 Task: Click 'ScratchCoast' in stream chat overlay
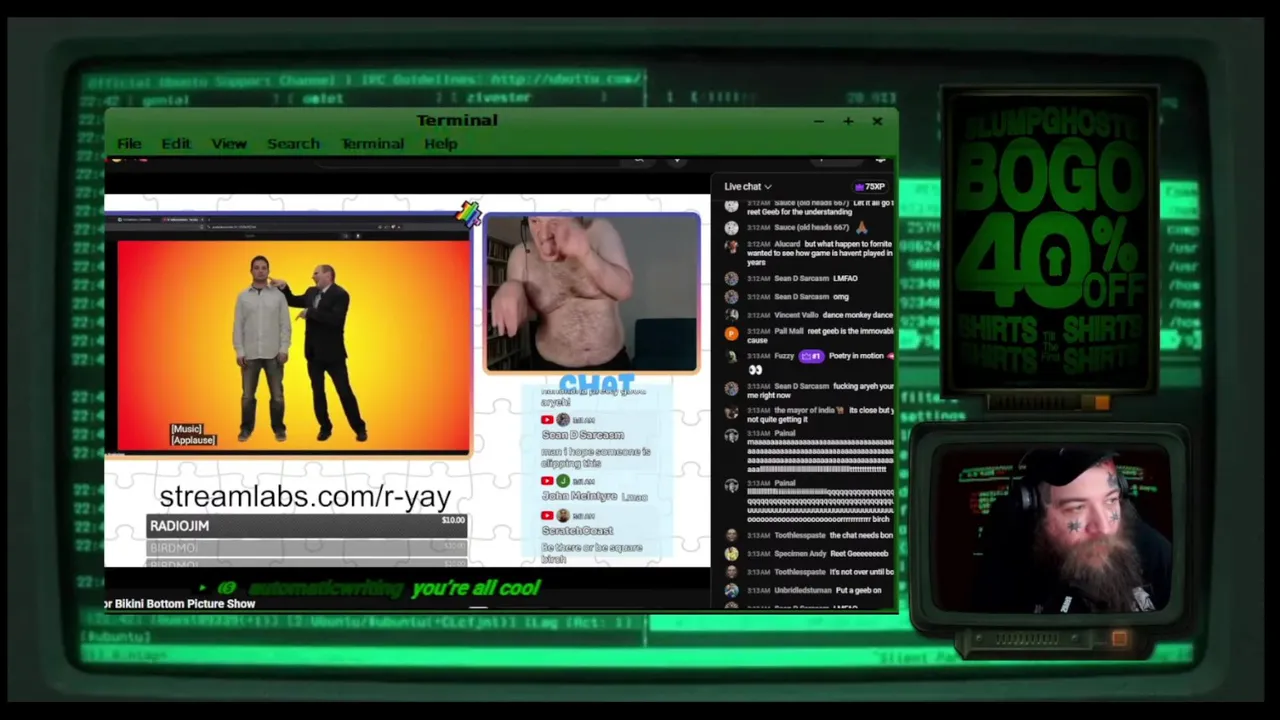pos(578,530)
